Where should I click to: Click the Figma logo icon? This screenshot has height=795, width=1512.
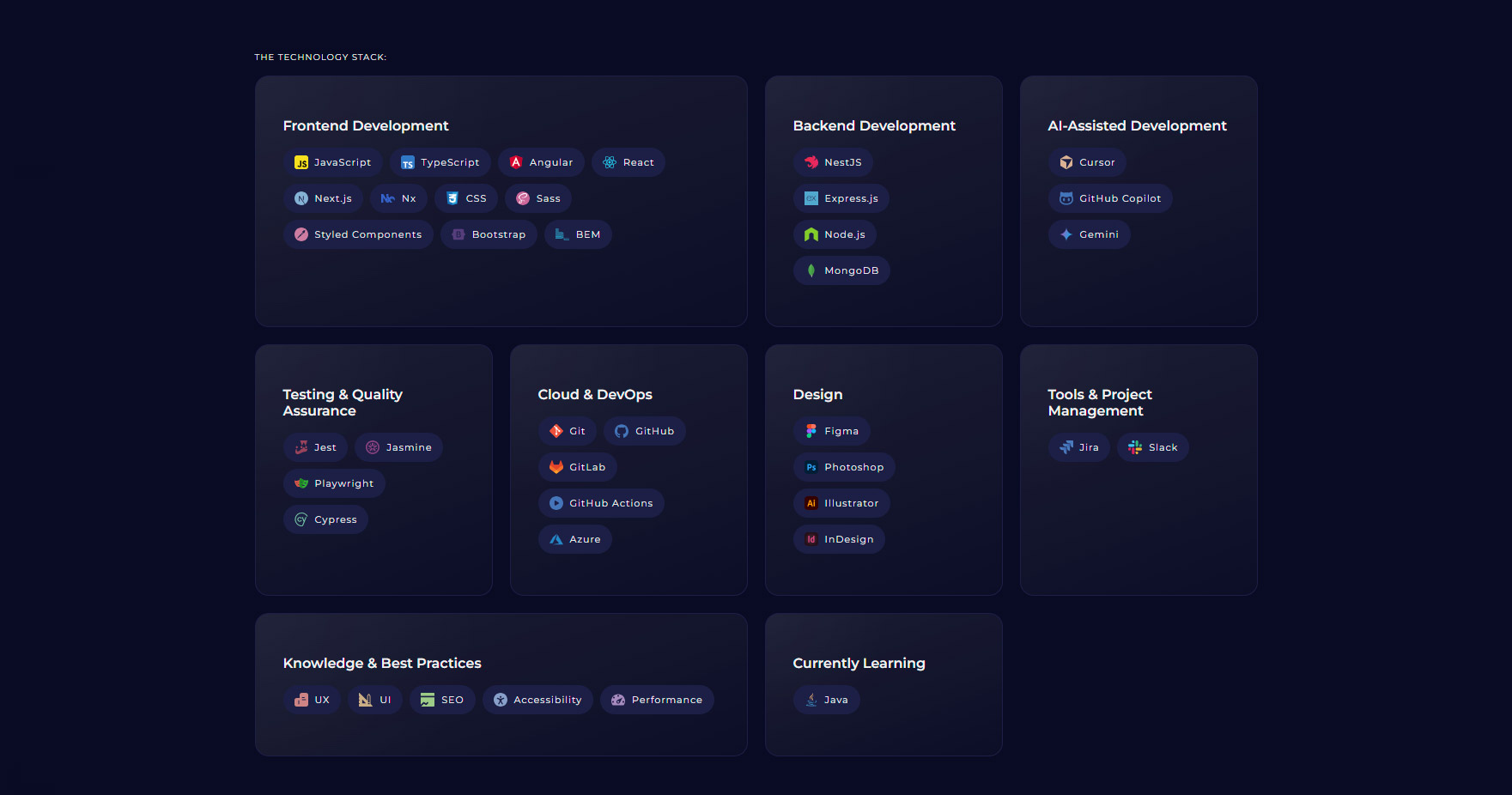point(811,431)
